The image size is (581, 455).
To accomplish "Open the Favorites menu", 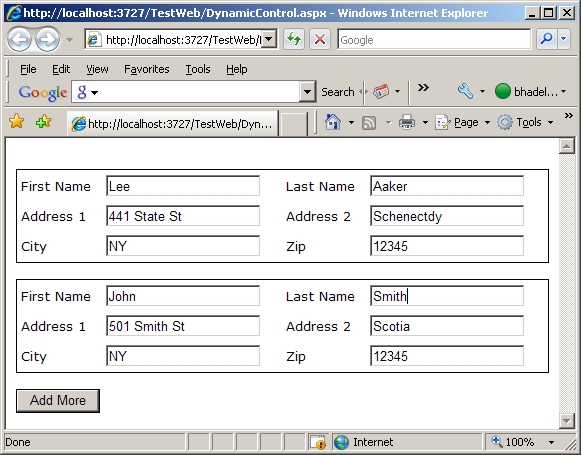I will 146,69.
